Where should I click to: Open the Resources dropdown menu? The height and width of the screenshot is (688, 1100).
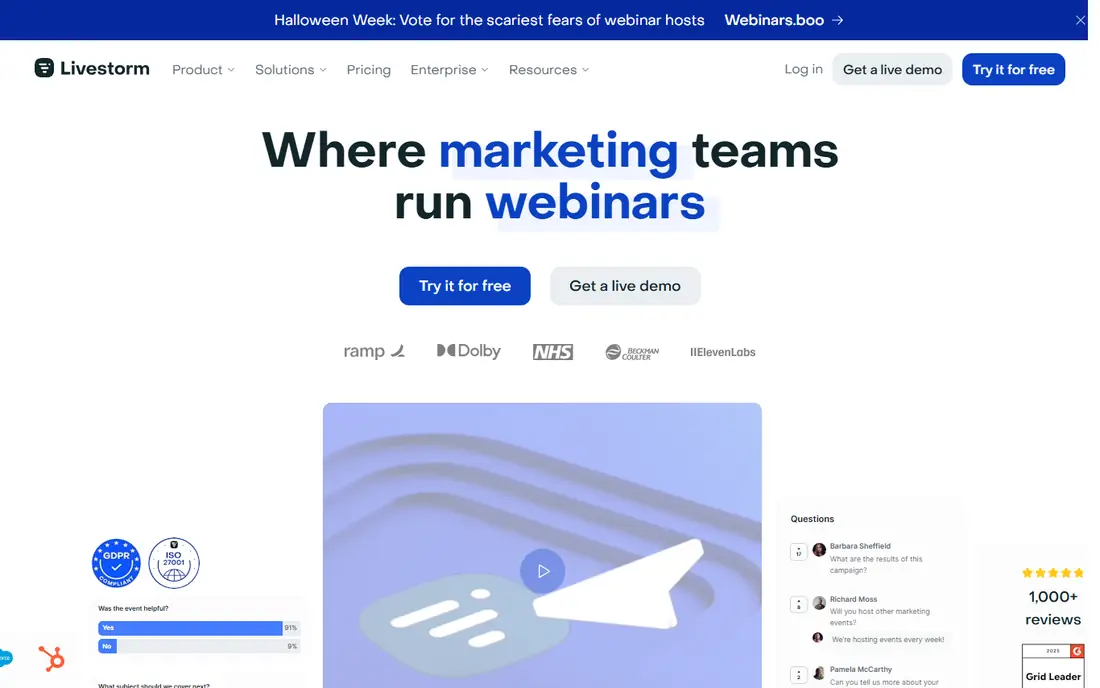coord(549,69)
